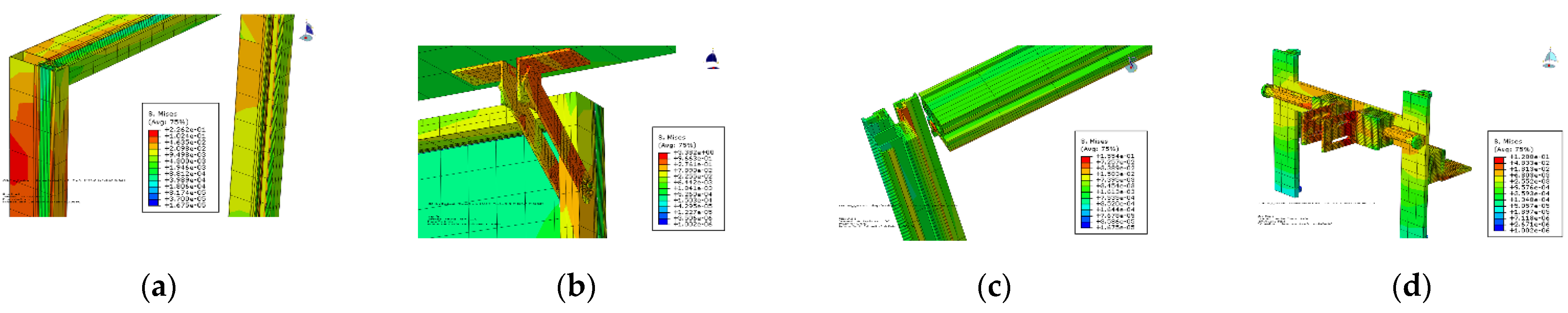Click the minimum value "+1.675e-05" in panel (a) legend
The width and height of the screenshot is (1568, 313).
185,205
